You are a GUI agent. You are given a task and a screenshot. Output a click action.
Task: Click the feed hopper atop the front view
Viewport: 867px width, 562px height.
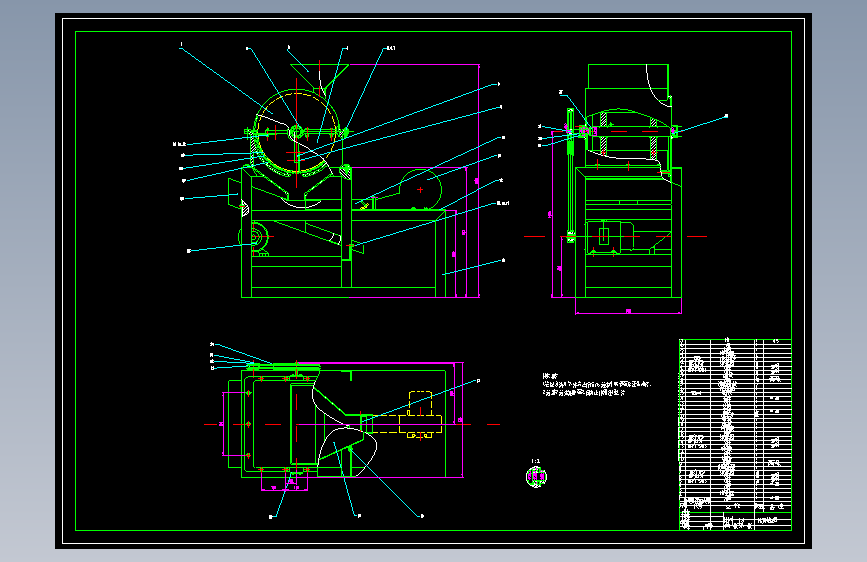[x=319, y=78]
